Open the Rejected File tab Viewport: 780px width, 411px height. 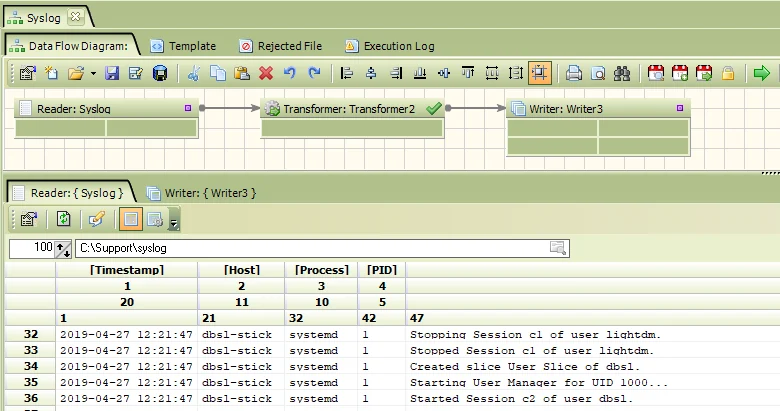(x=281, y=46)
